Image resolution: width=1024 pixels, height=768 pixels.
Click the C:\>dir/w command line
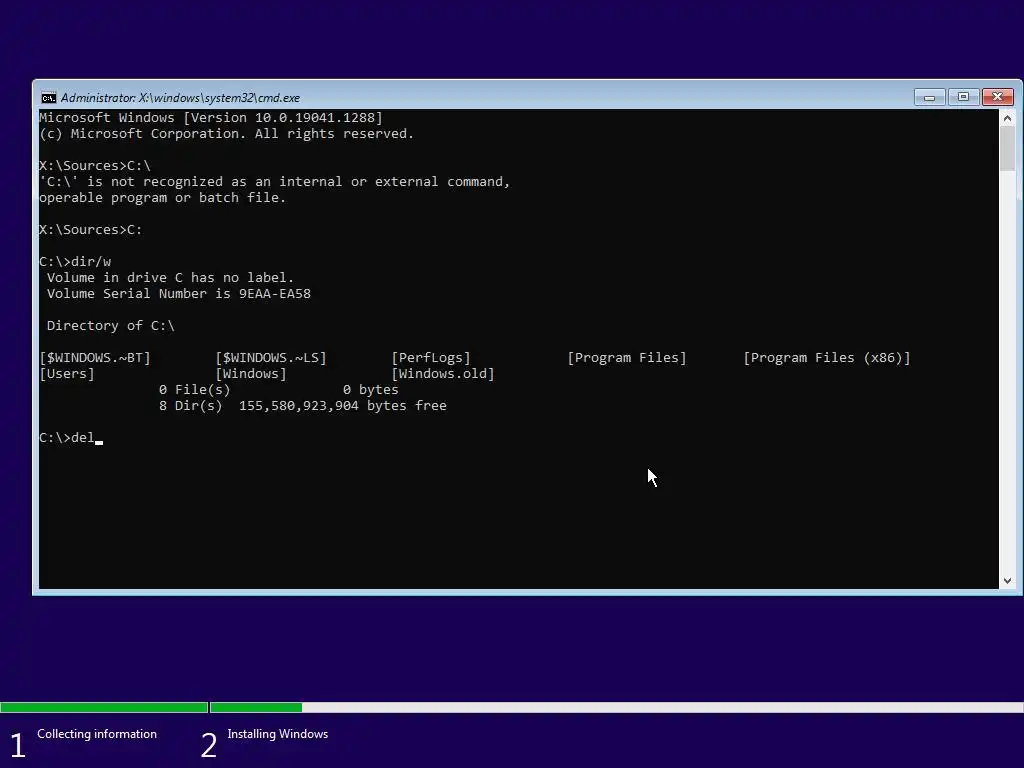pos(75,261)
